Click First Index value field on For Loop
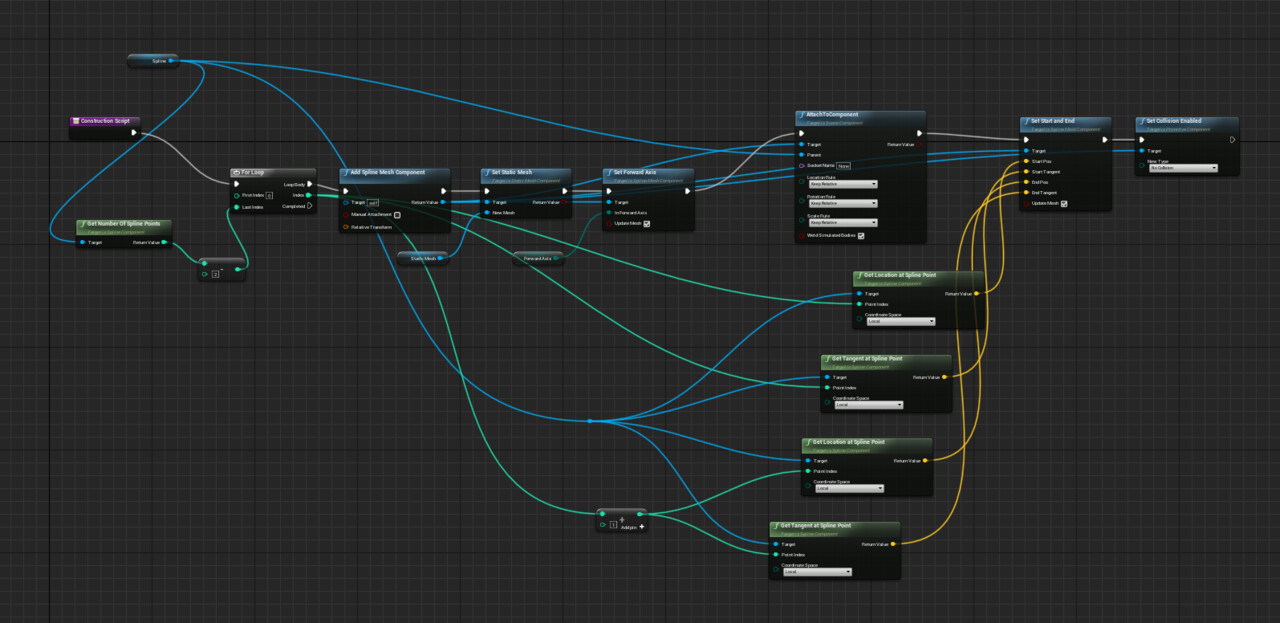The width and height of the screenshot is (1280, 623). 269,196
